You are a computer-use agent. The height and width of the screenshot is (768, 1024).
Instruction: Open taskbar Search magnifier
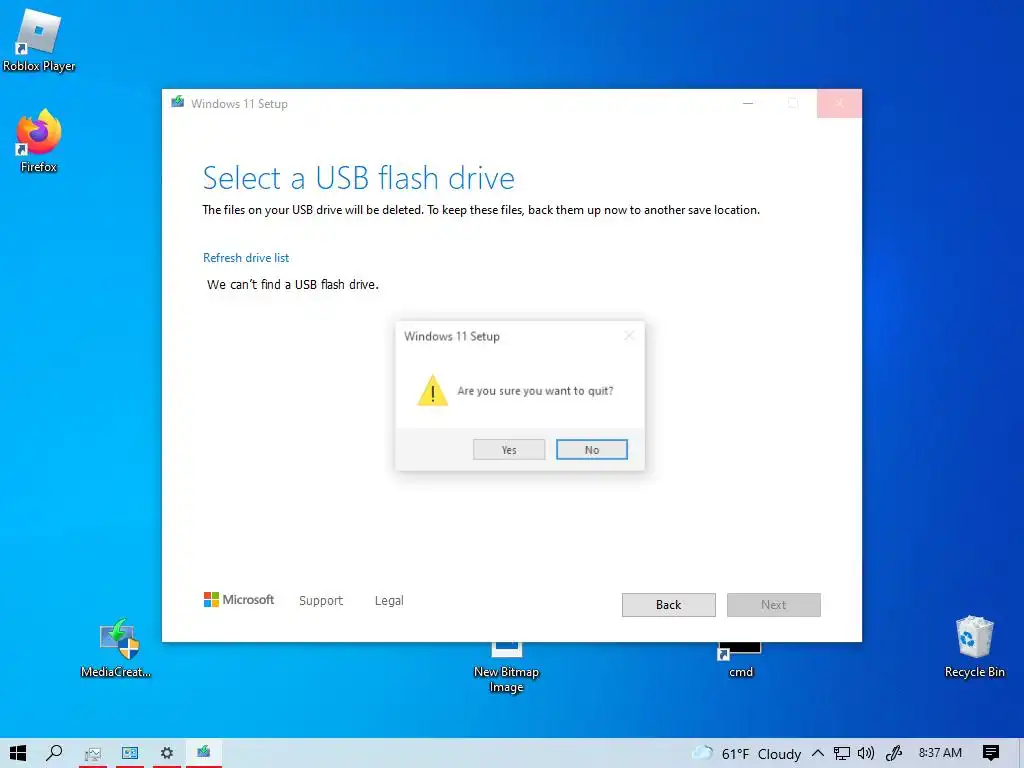click(54, 753)
